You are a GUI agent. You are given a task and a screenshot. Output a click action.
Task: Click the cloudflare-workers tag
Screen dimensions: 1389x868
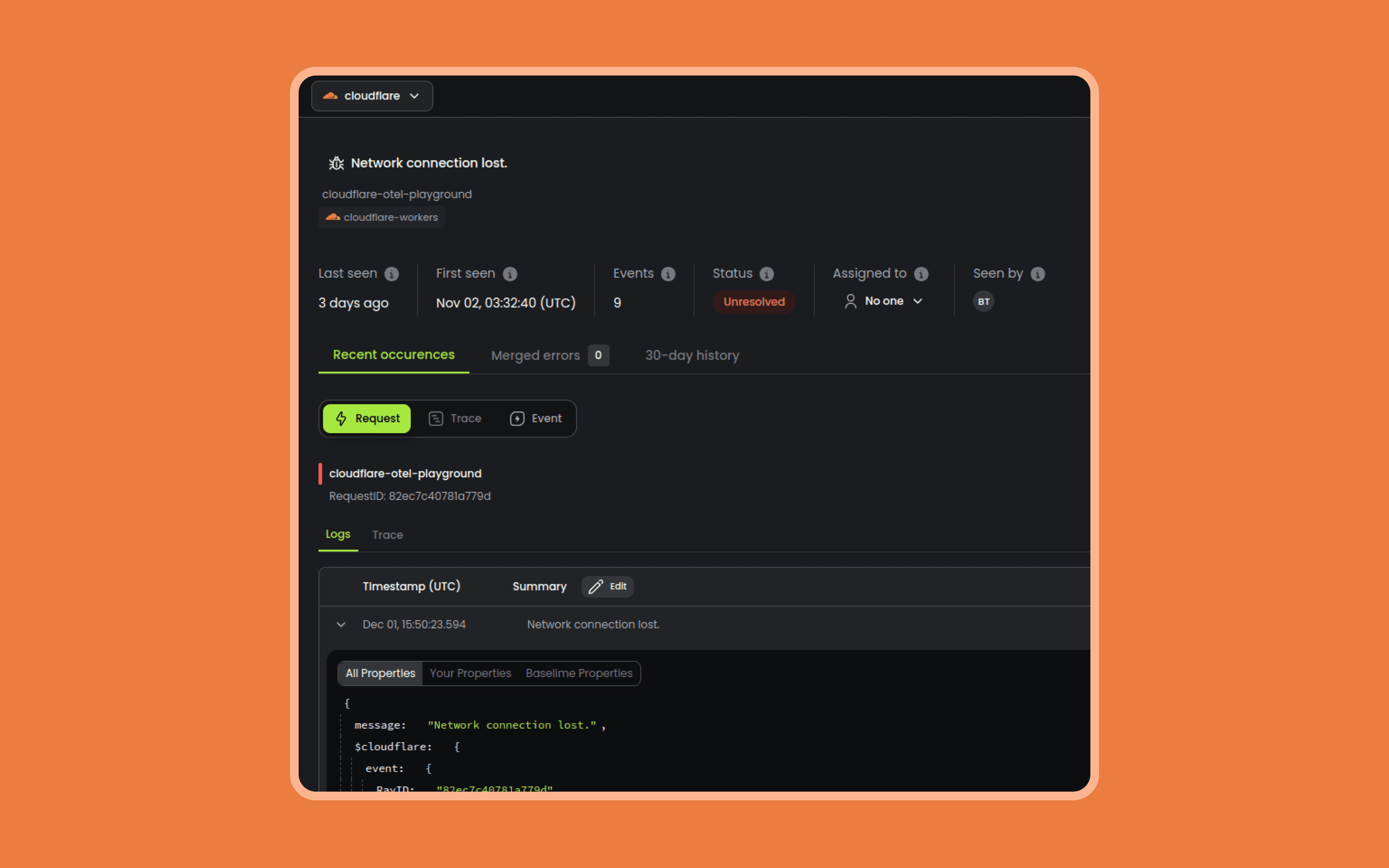tap(382, 217)
